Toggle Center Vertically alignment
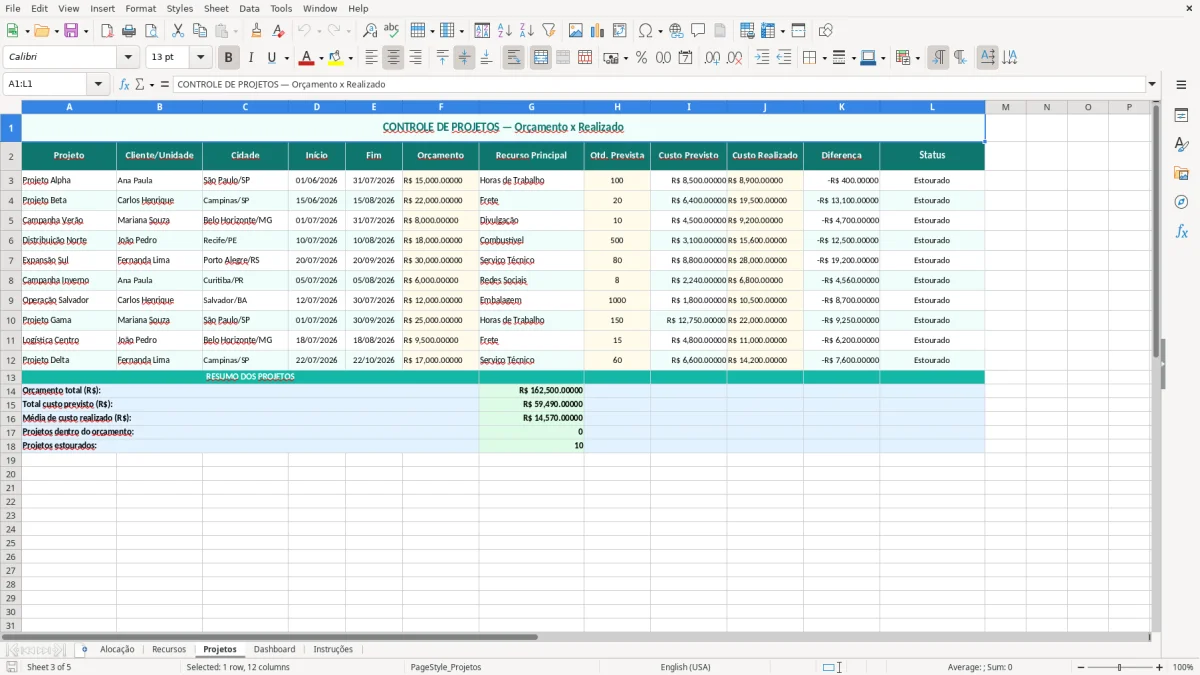 tap(464, 58)
